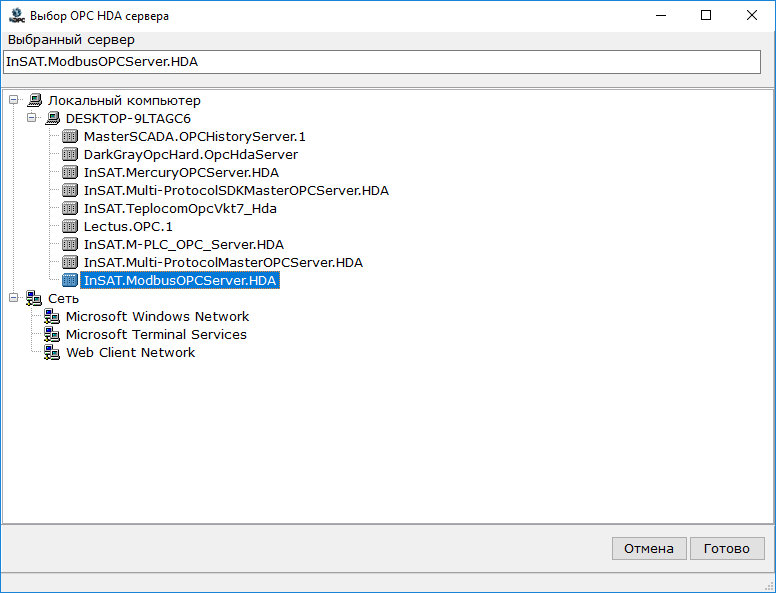Select the highlighted InSAT.ModbusOPCServer.HDA entry

[x=180, y=280]
